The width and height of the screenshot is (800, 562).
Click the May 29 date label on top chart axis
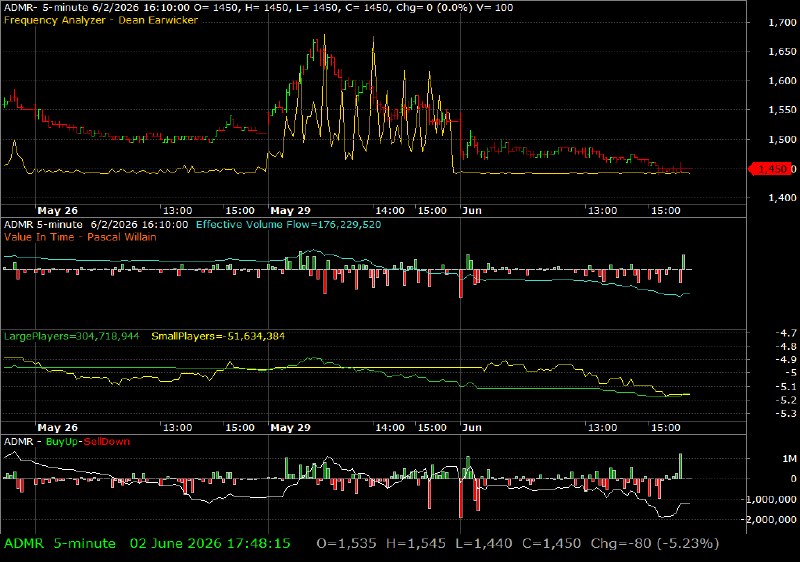click(290, 211)
